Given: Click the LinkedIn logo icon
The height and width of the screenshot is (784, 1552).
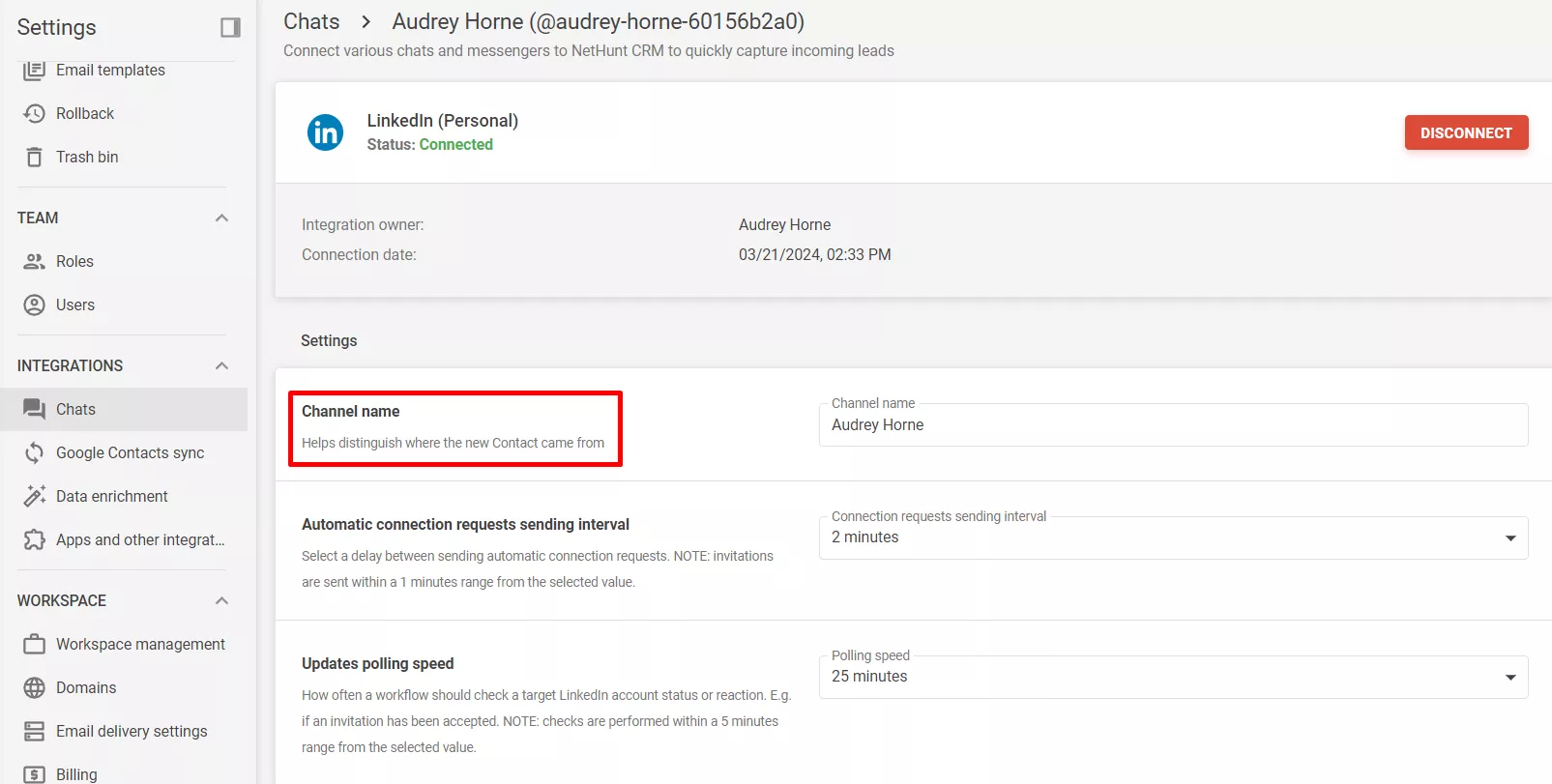Looking at the screenshot, I should coord(325,131).
